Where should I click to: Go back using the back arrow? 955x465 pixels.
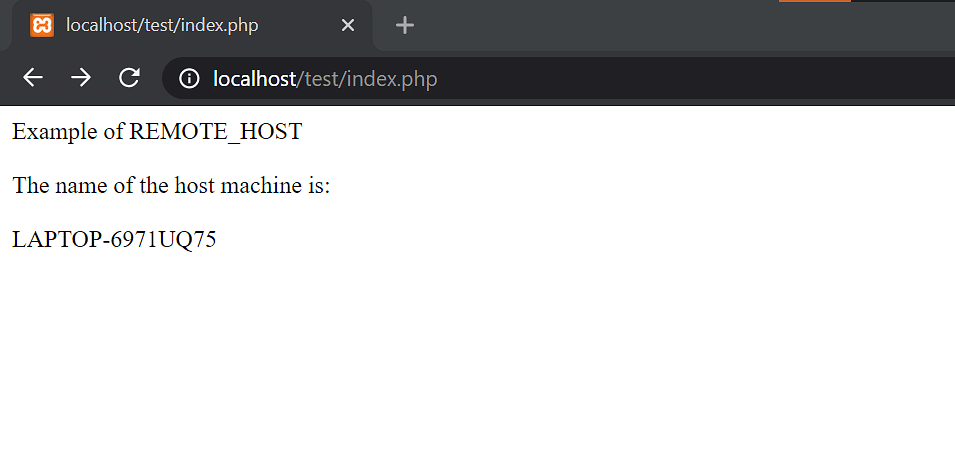pyautogui.click(x=33, y=78)
